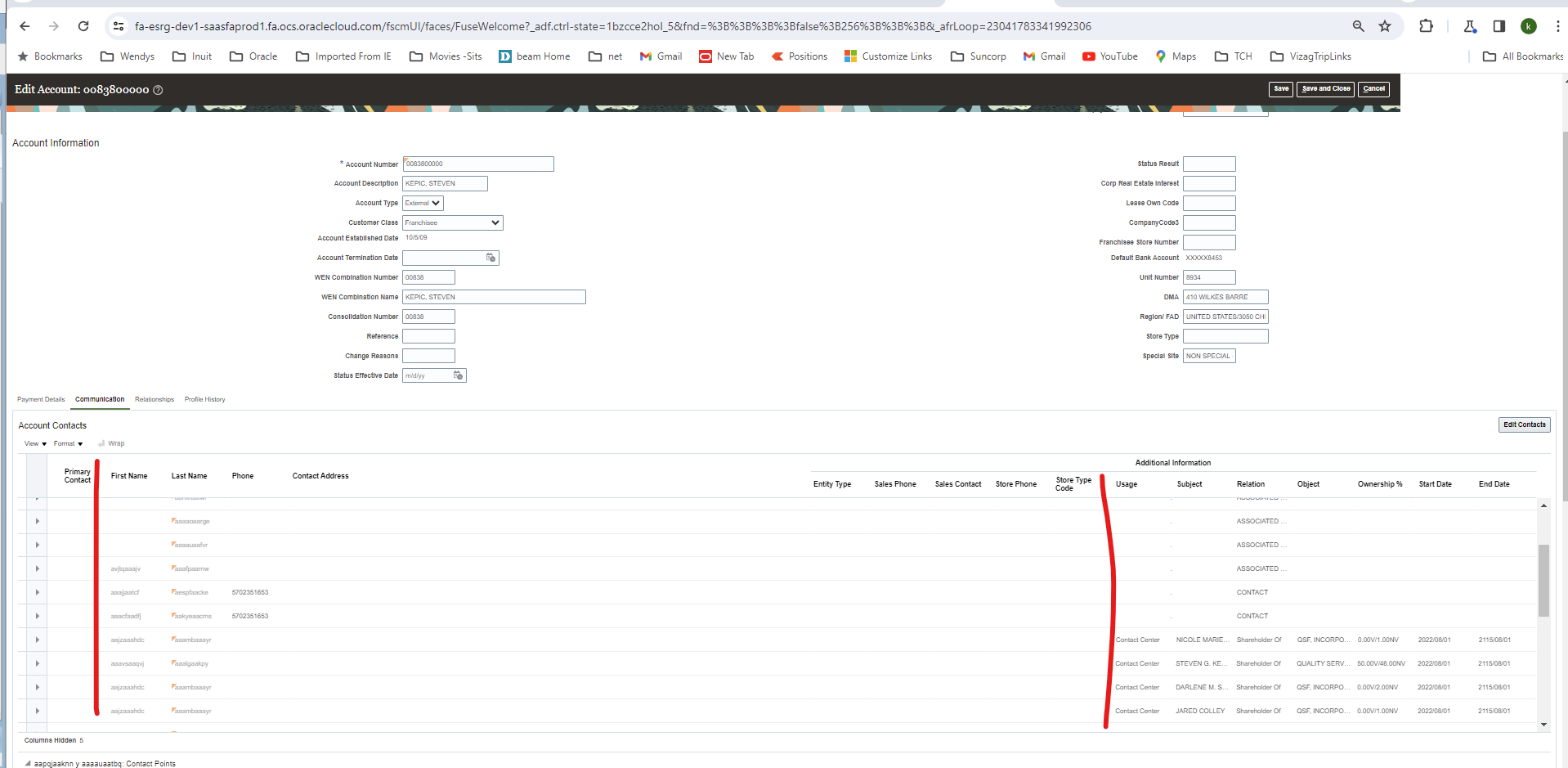Switch to the Profile History tab
1568x768 pixels.
204,399
